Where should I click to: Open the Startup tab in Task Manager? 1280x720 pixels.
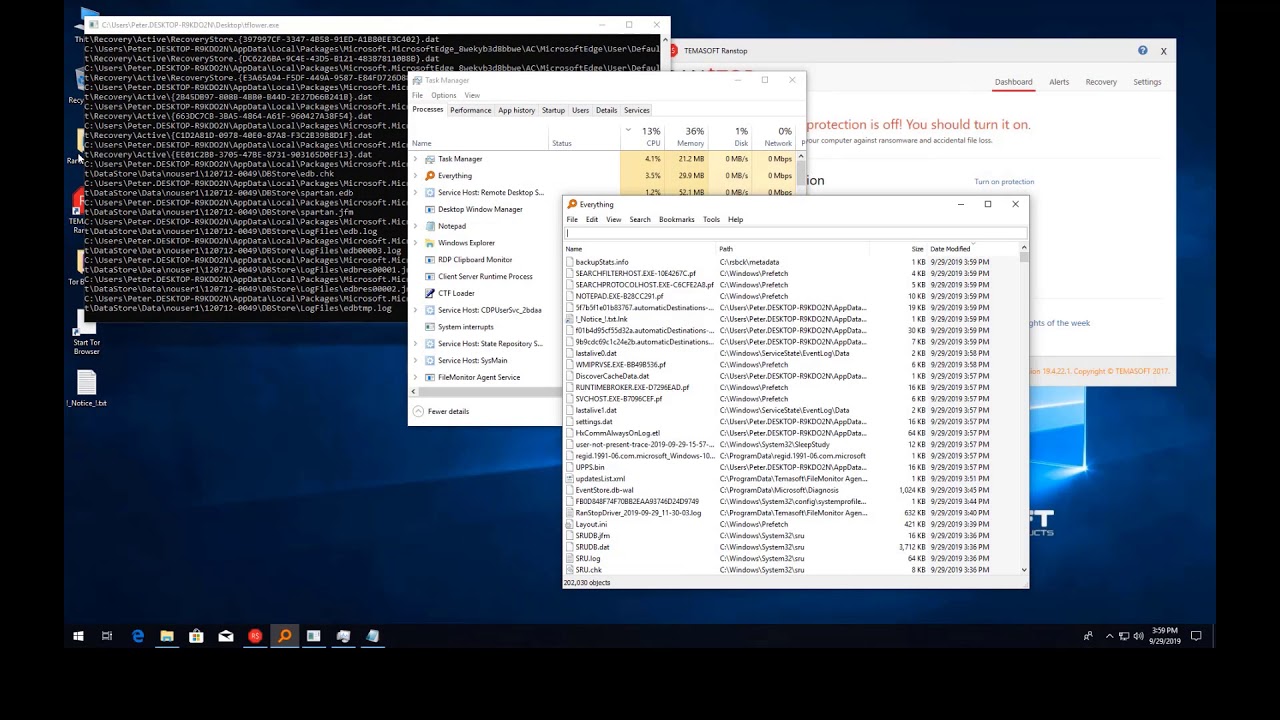(x=553, y=110)
